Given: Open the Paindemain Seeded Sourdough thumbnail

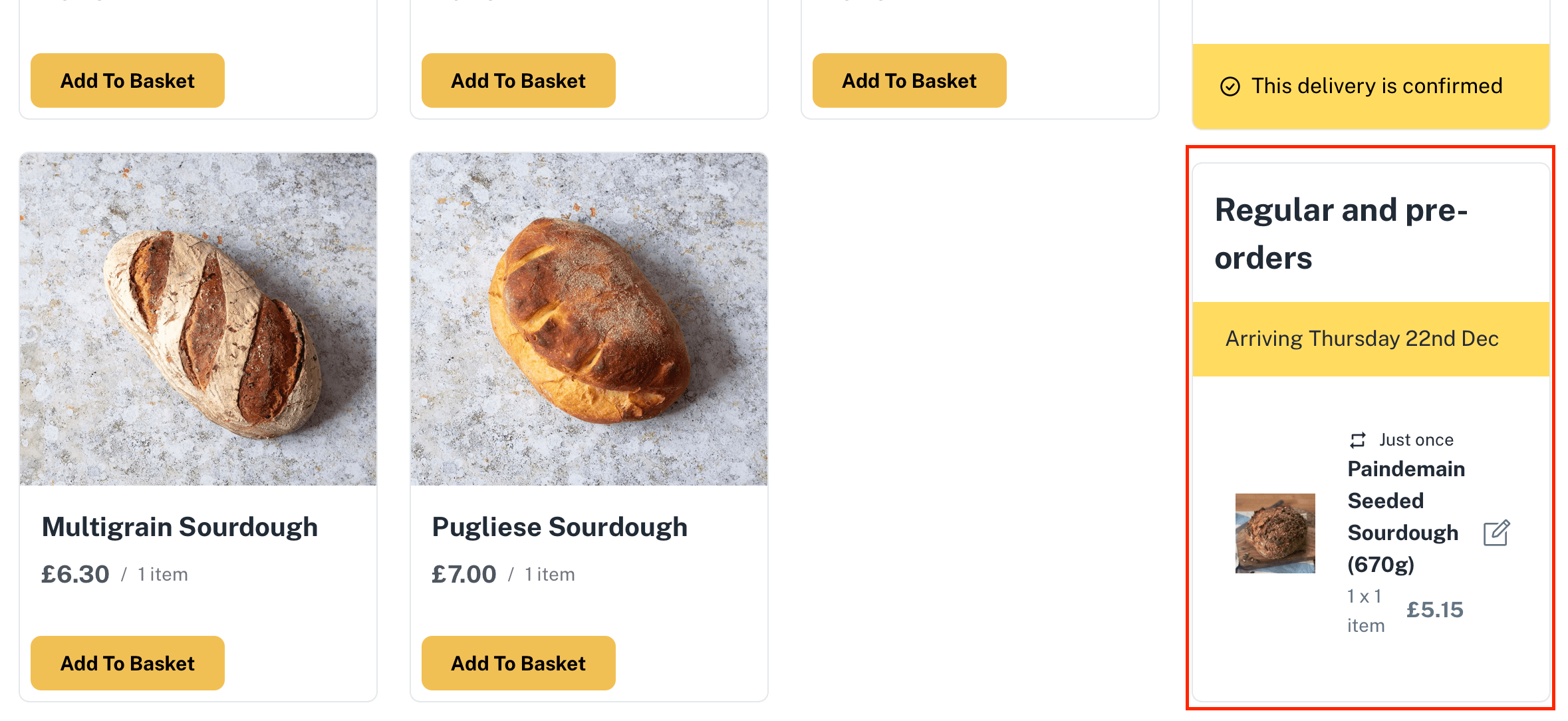Looking at the screenshot, I should (1275, 533).
